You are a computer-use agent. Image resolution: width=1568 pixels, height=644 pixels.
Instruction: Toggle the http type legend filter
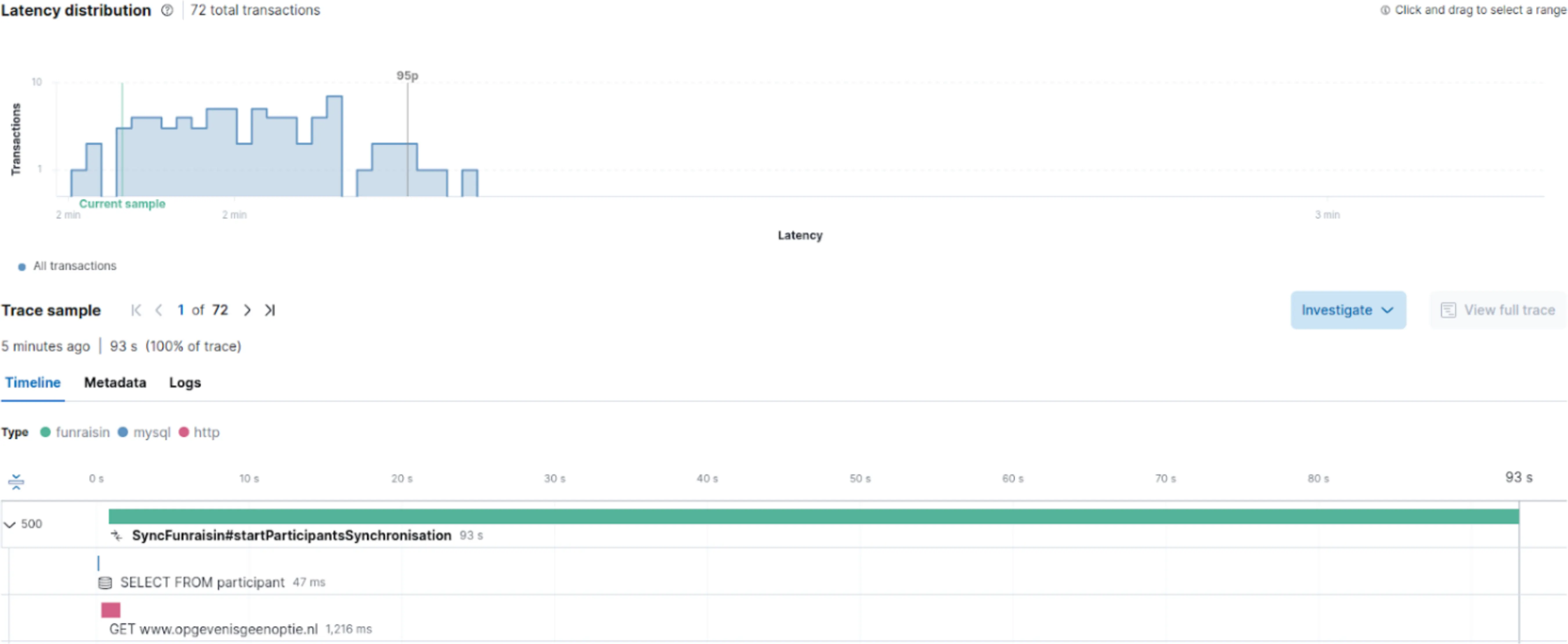[199, 433]
